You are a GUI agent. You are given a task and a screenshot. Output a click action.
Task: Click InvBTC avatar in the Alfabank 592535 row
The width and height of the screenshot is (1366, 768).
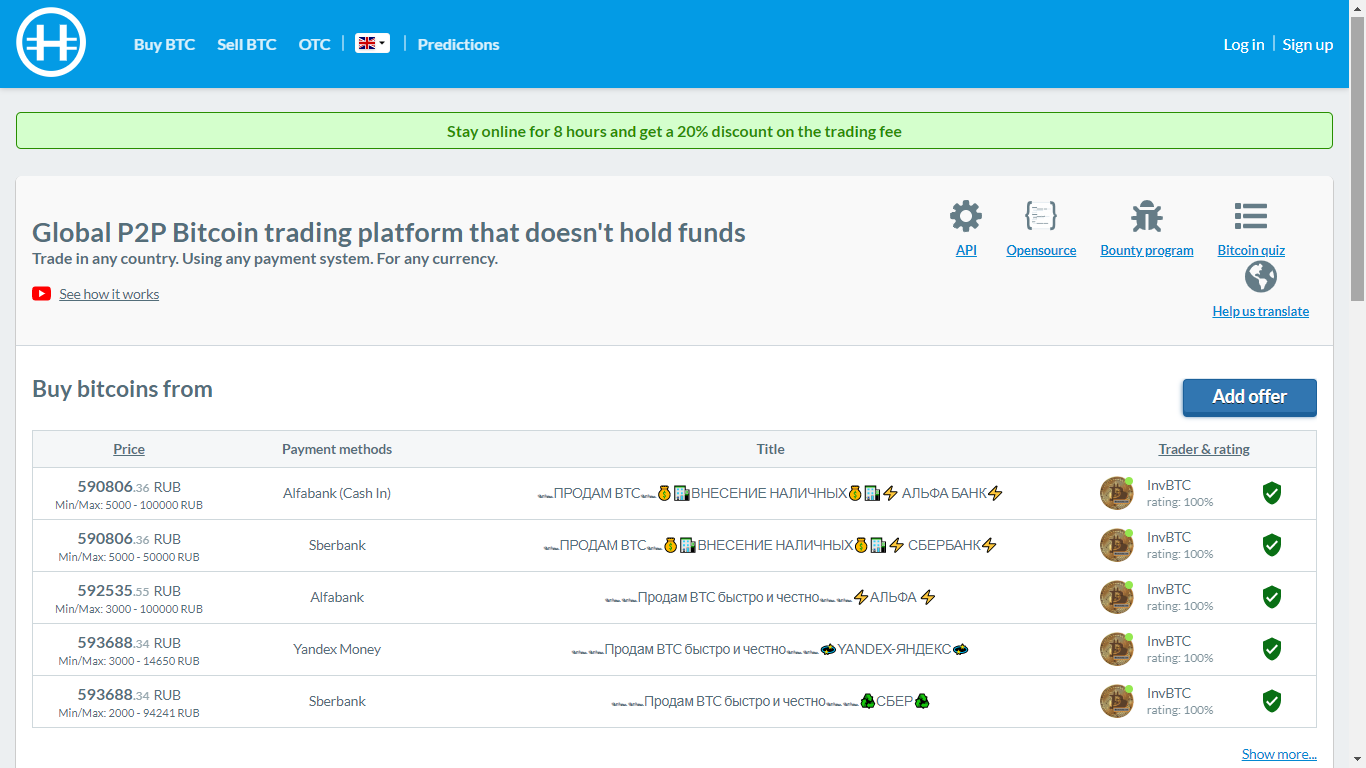point(1117,597)
